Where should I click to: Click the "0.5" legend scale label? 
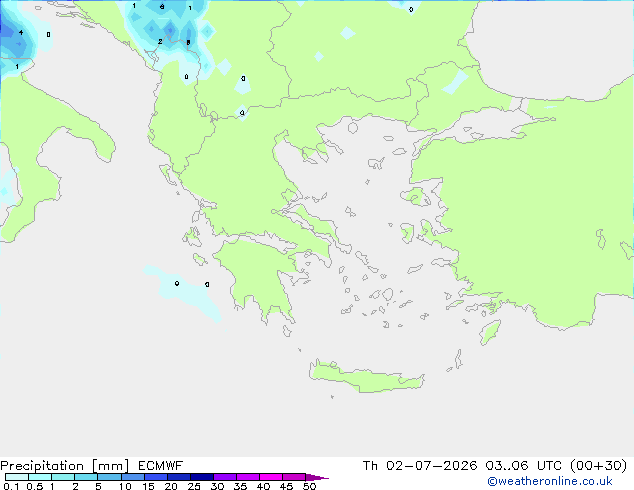[34, 486]
